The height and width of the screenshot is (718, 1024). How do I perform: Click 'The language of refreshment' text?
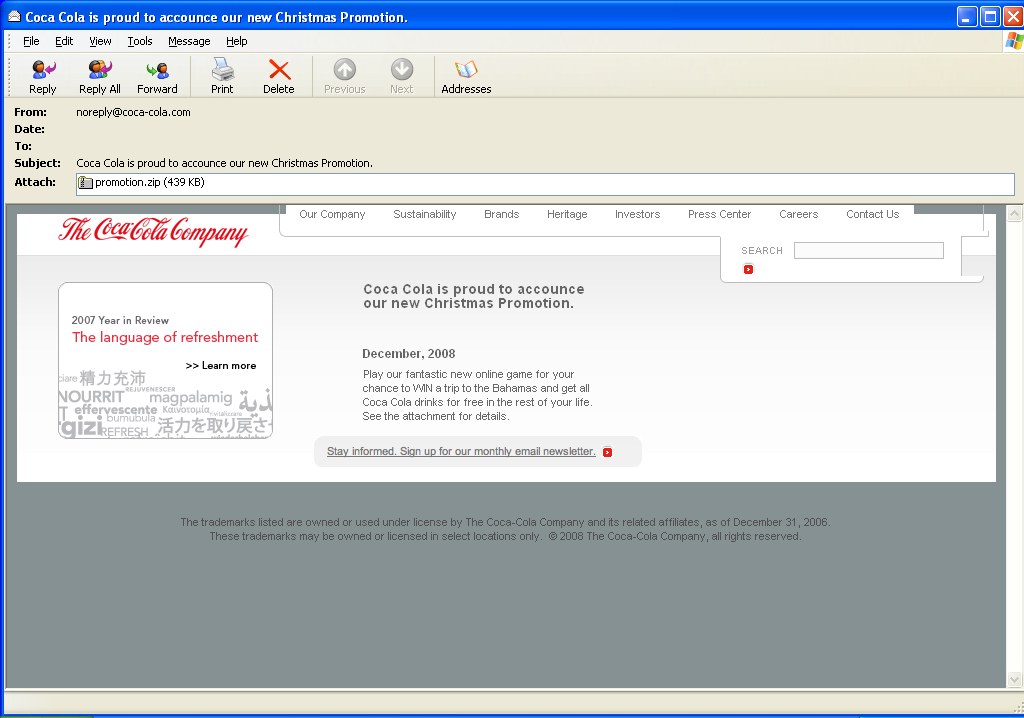click(165, 337)
